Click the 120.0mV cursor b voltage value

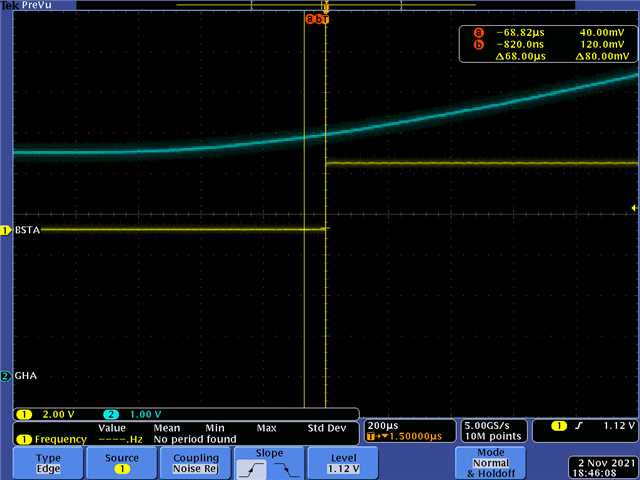click(x=602, y=44)
